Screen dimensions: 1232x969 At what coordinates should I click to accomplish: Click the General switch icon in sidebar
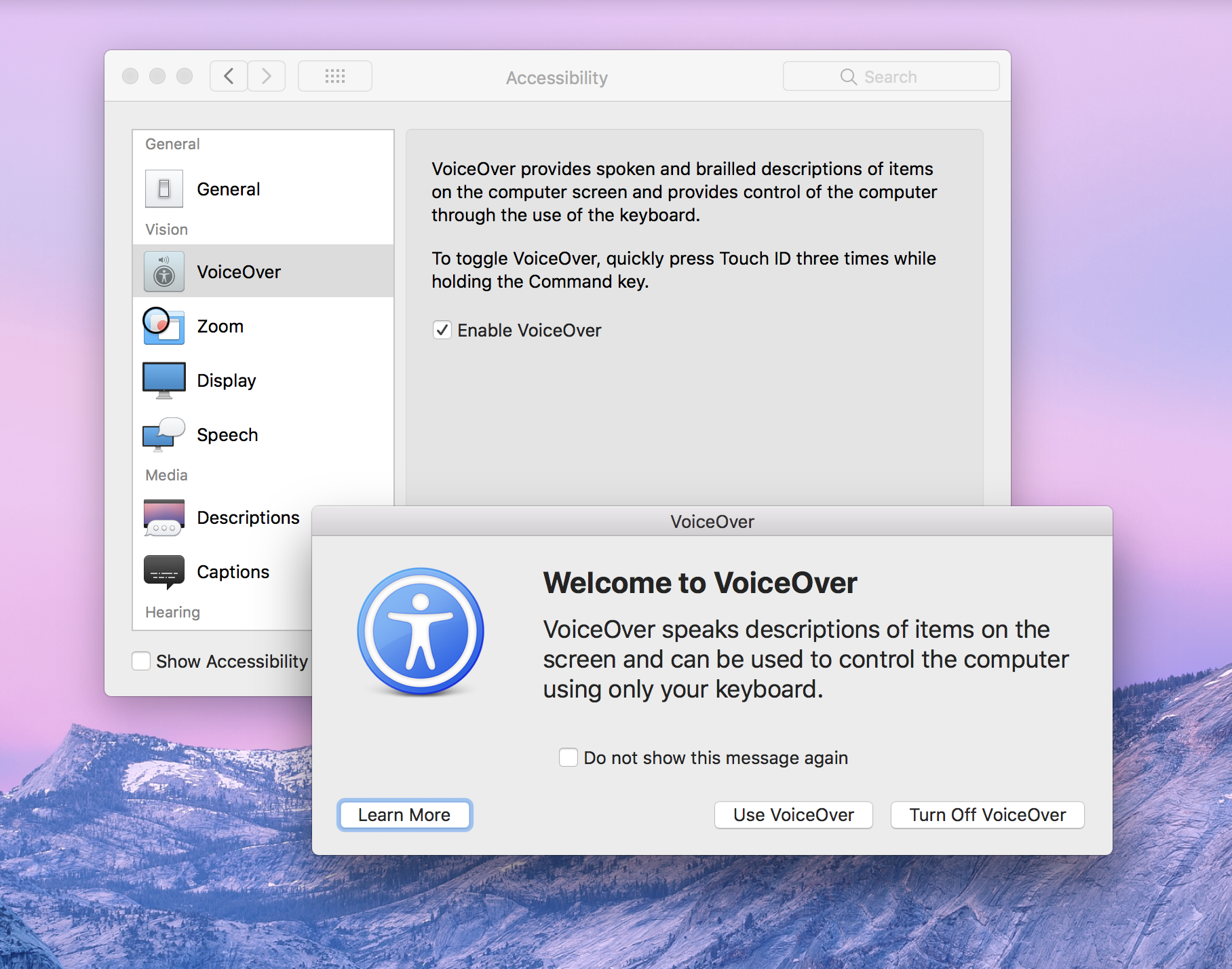tap(163, 189)
